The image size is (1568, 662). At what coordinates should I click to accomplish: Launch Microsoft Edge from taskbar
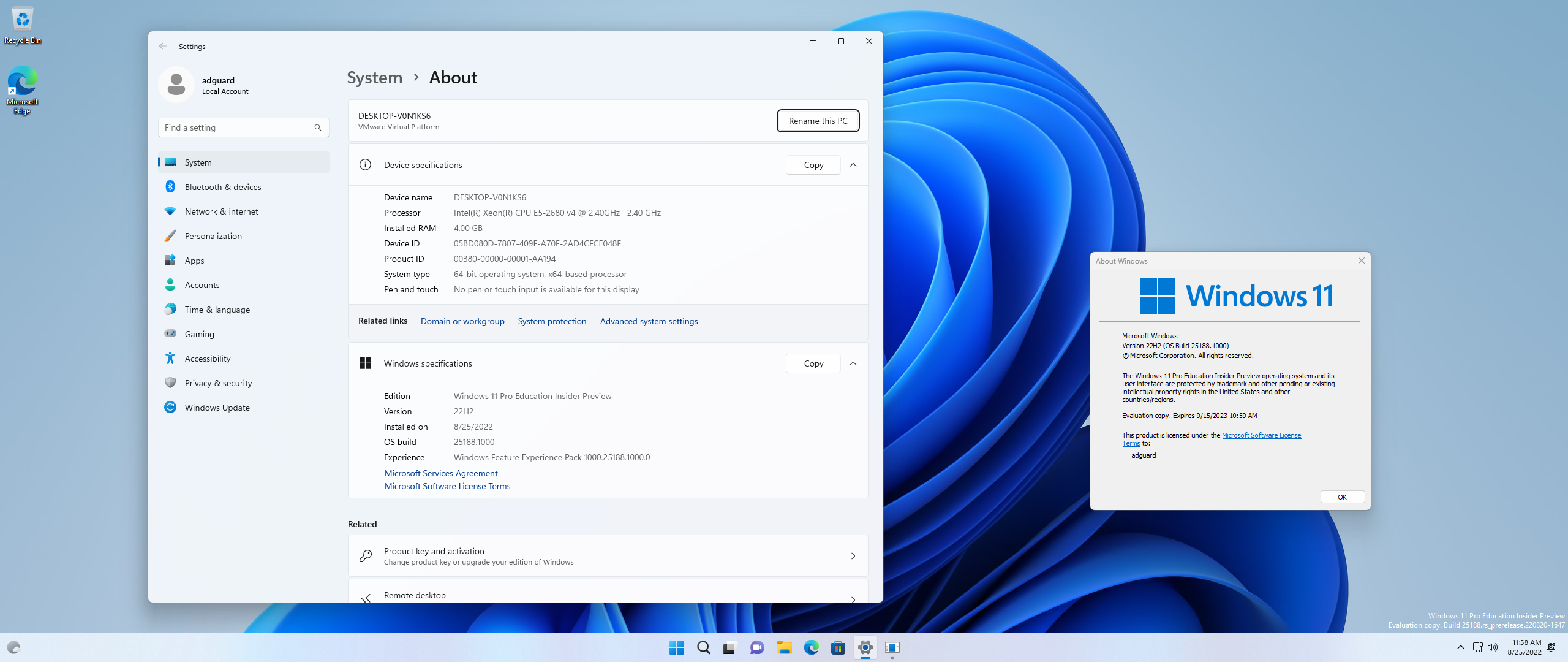click(x=811, y=647)
